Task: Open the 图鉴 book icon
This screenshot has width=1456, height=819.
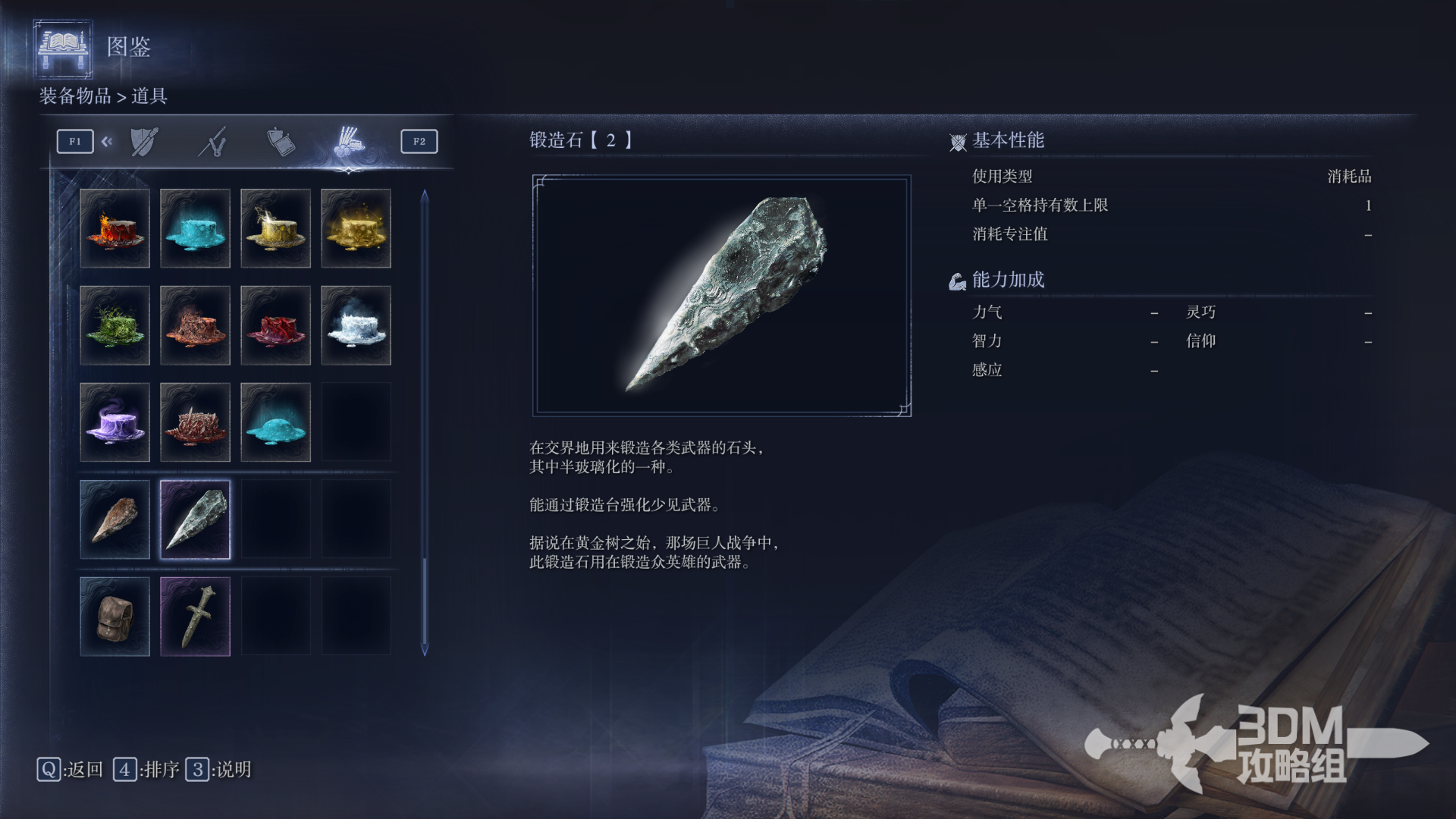Action: [x=63, y=49]
